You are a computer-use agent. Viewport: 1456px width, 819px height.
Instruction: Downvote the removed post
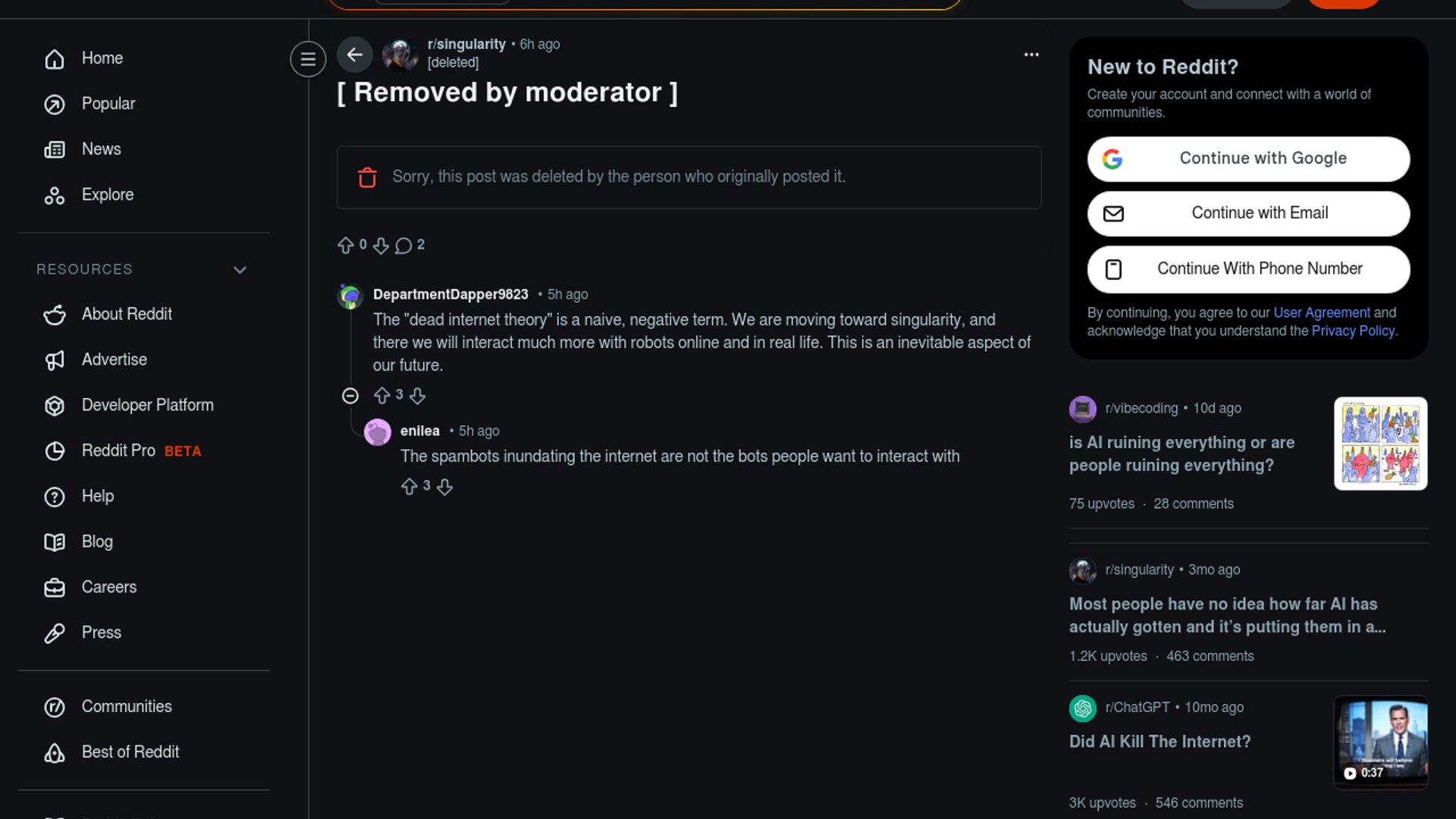[381, 246]
